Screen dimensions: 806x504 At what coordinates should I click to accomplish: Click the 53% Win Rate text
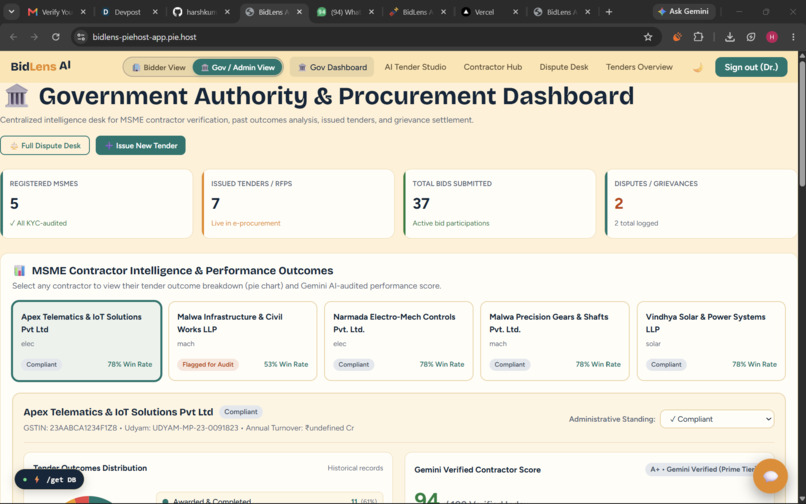point(286,365)
